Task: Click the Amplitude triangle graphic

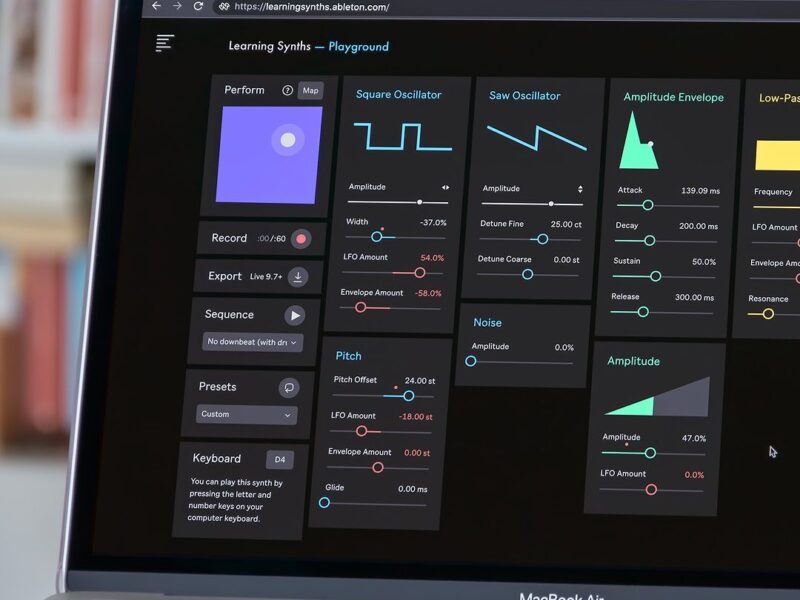Action: pos(658,397)
